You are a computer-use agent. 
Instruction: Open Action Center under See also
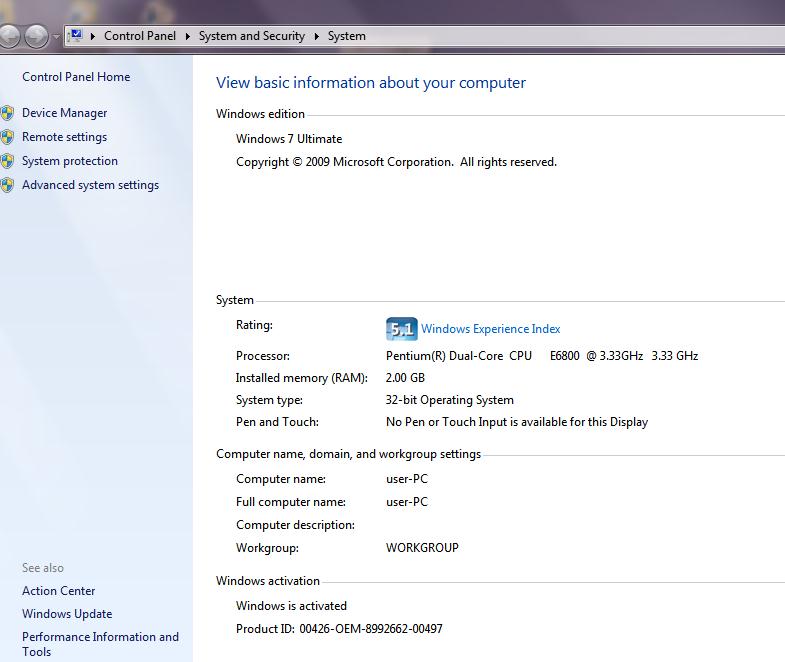[59, 591]
